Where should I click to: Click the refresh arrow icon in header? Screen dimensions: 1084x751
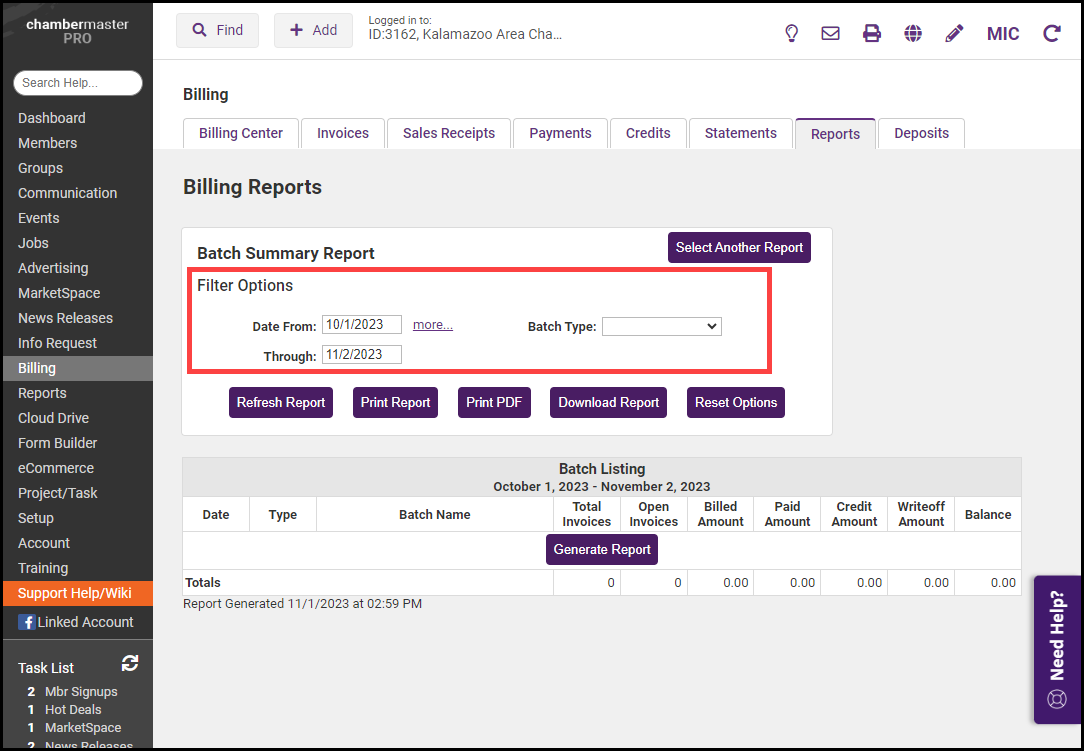click(1051, 32)
